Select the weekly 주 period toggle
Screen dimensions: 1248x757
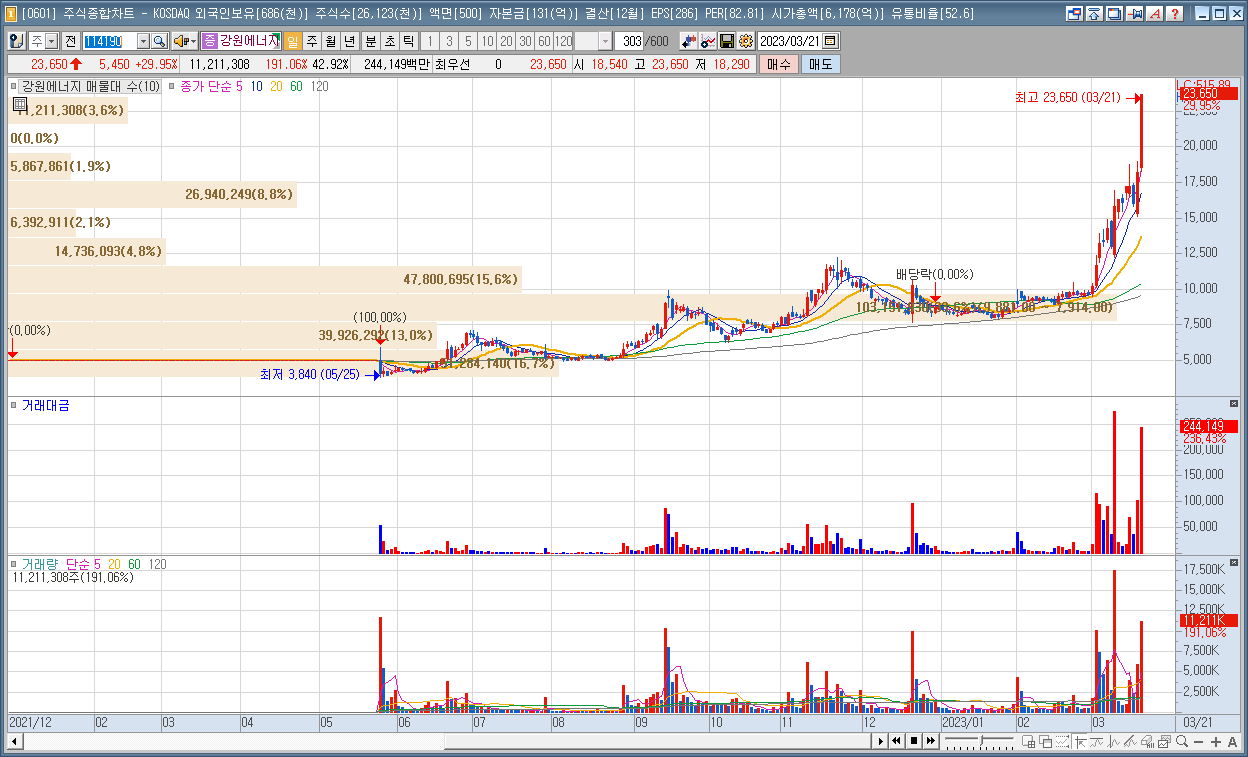(x=312, y=41)
